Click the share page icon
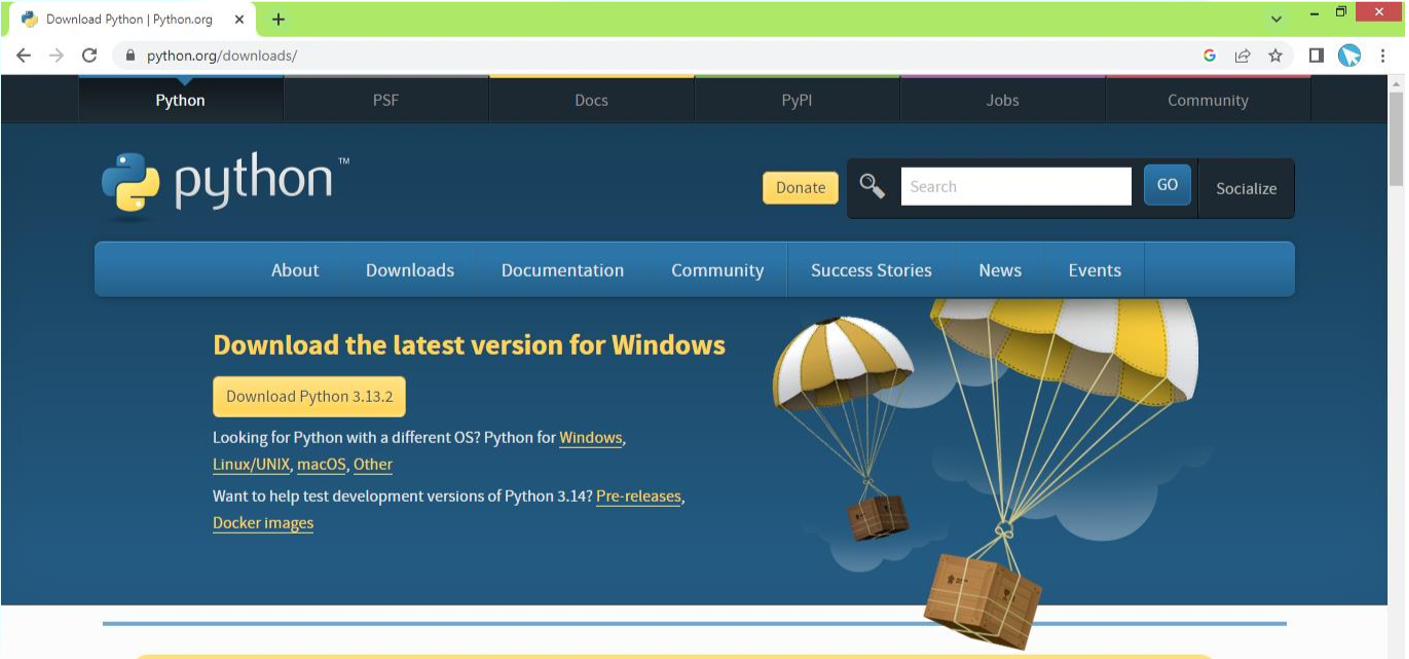Image resolution: width=1409 pixels, height=659 pixels. point(1242,56)
